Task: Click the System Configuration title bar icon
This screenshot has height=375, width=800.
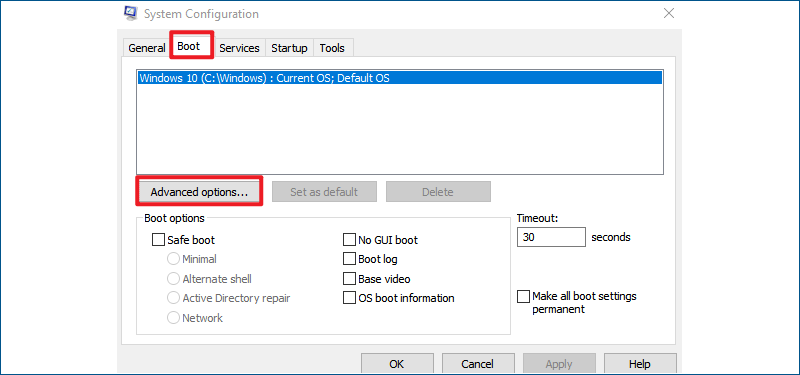Action: tap(130, 13)
